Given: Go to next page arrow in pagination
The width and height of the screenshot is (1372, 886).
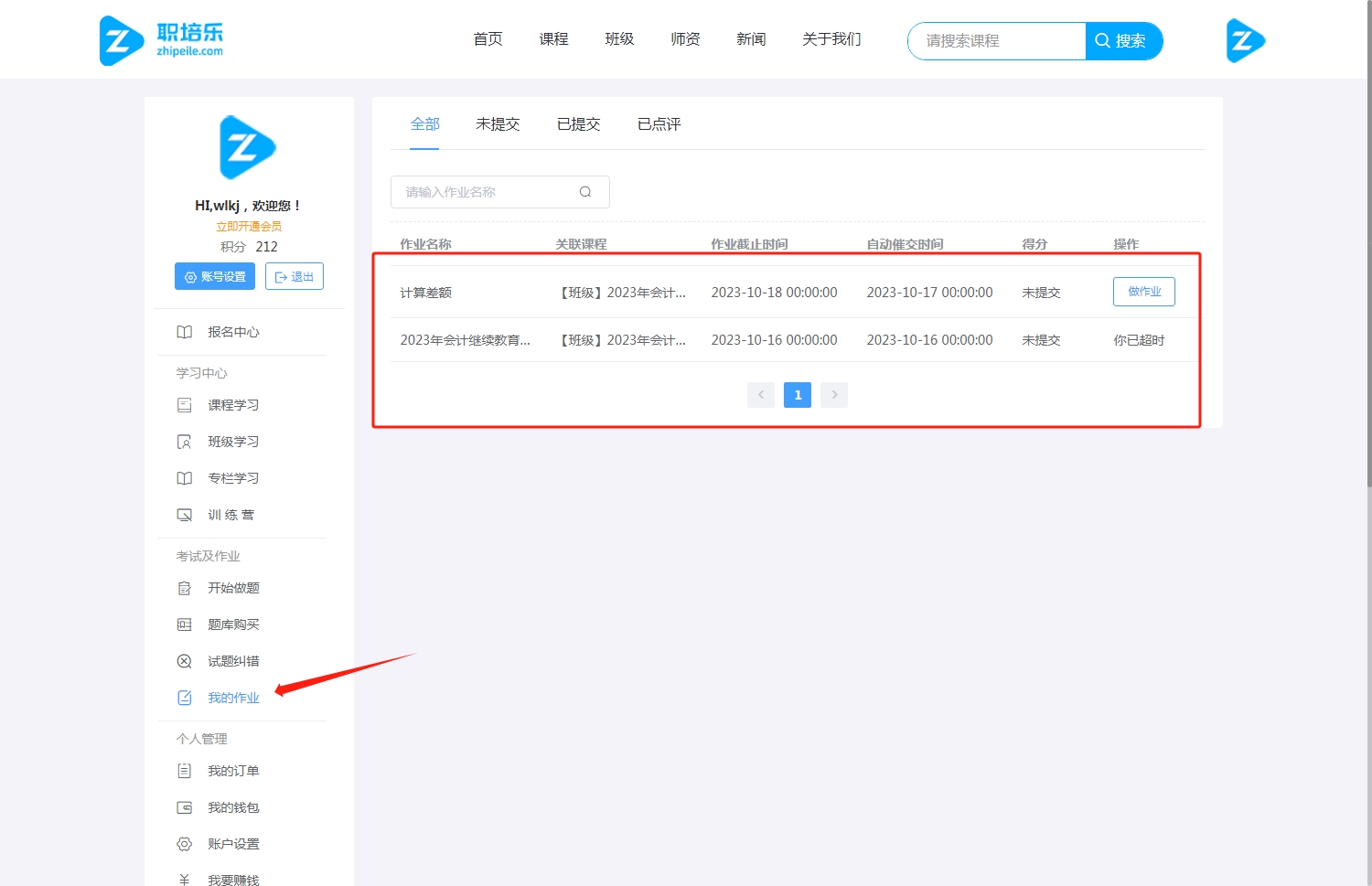Looking at the screenshot, I should pyautogui.click(x=834, y=395).
